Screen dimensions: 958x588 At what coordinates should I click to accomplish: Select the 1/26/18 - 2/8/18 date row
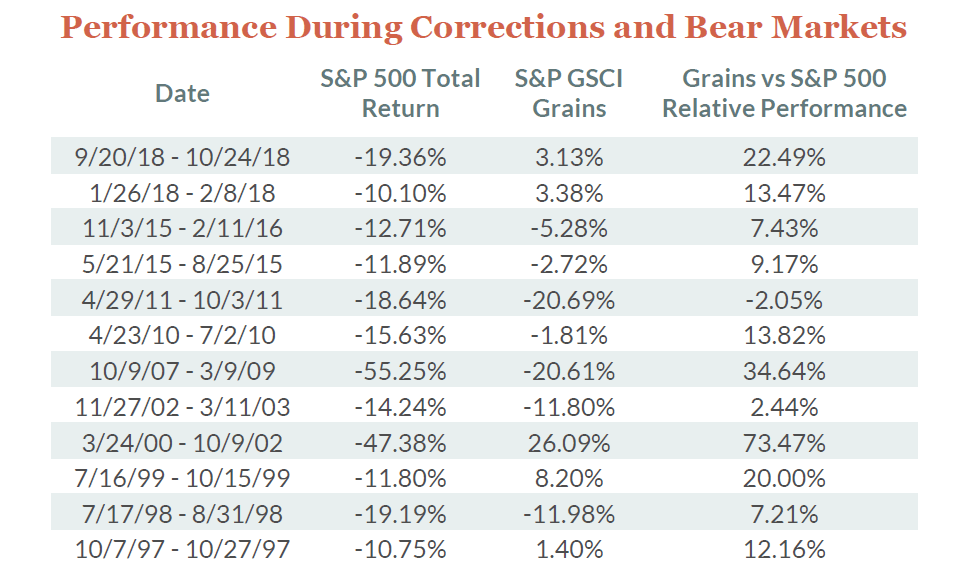click(182, 192)
